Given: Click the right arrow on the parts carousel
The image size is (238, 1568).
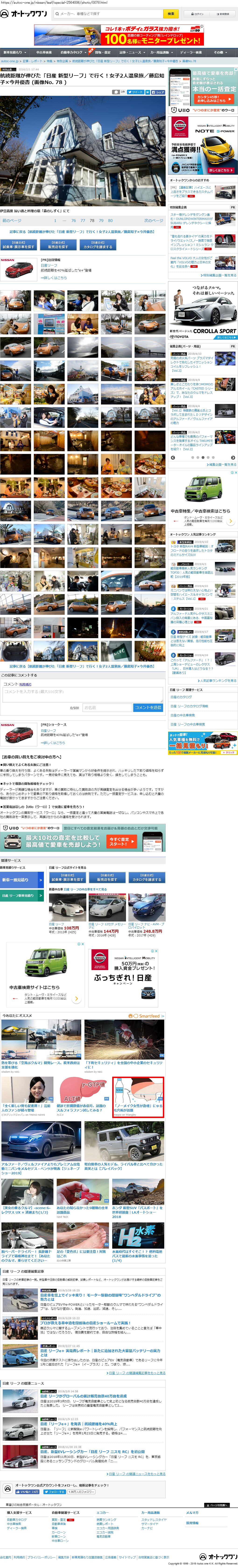Looking at the screenshot, I should [233, 457].
